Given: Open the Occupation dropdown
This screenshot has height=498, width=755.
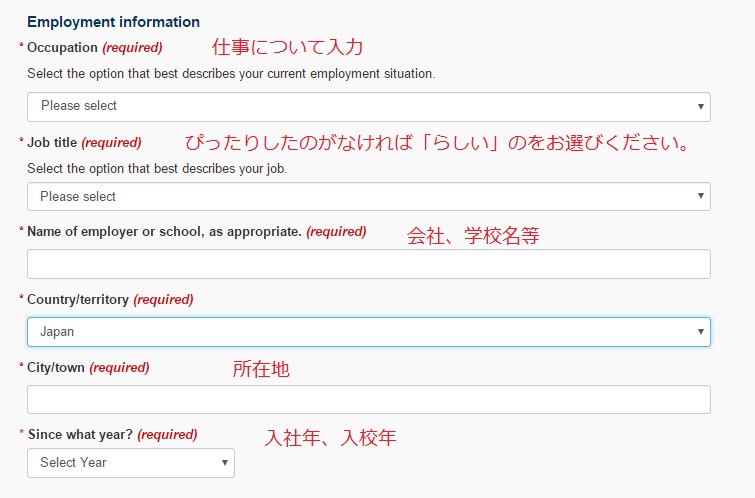Looking at the screenshot, I should coord(369,107).
